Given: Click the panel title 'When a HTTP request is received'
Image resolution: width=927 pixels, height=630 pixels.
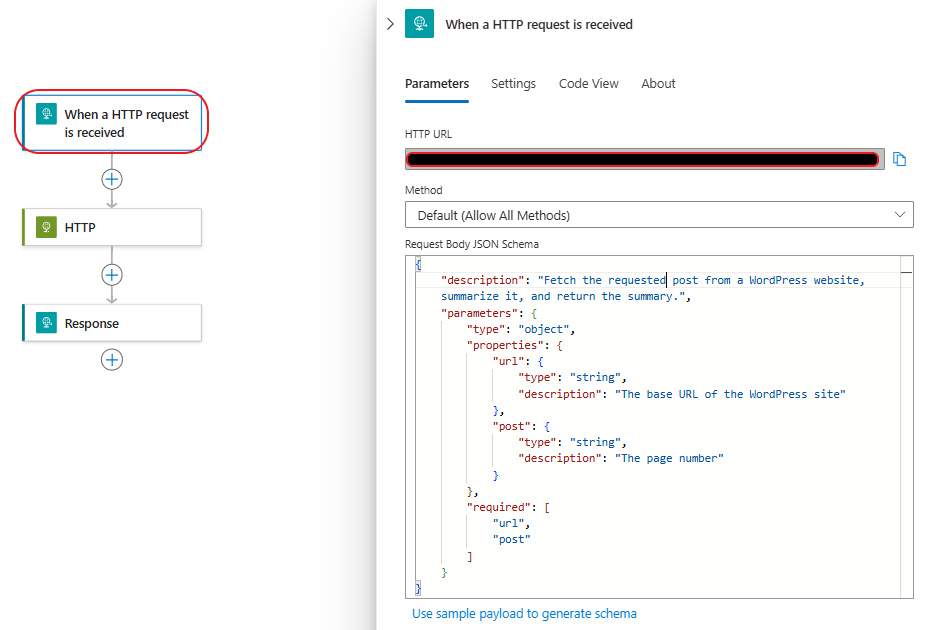Looking at the screenshot, I should [x=539, y=24].
